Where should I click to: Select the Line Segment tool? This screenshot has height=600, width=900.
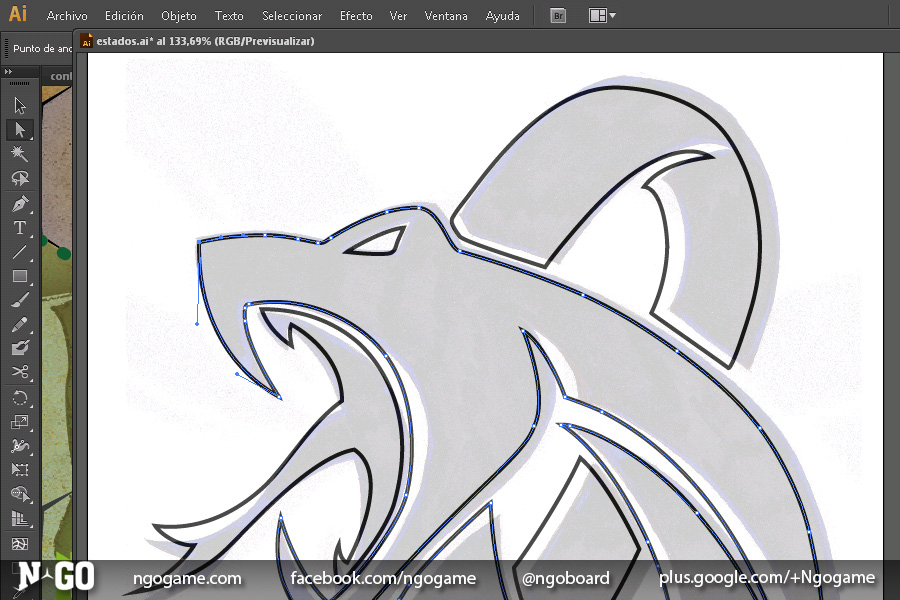coord(19,252)
